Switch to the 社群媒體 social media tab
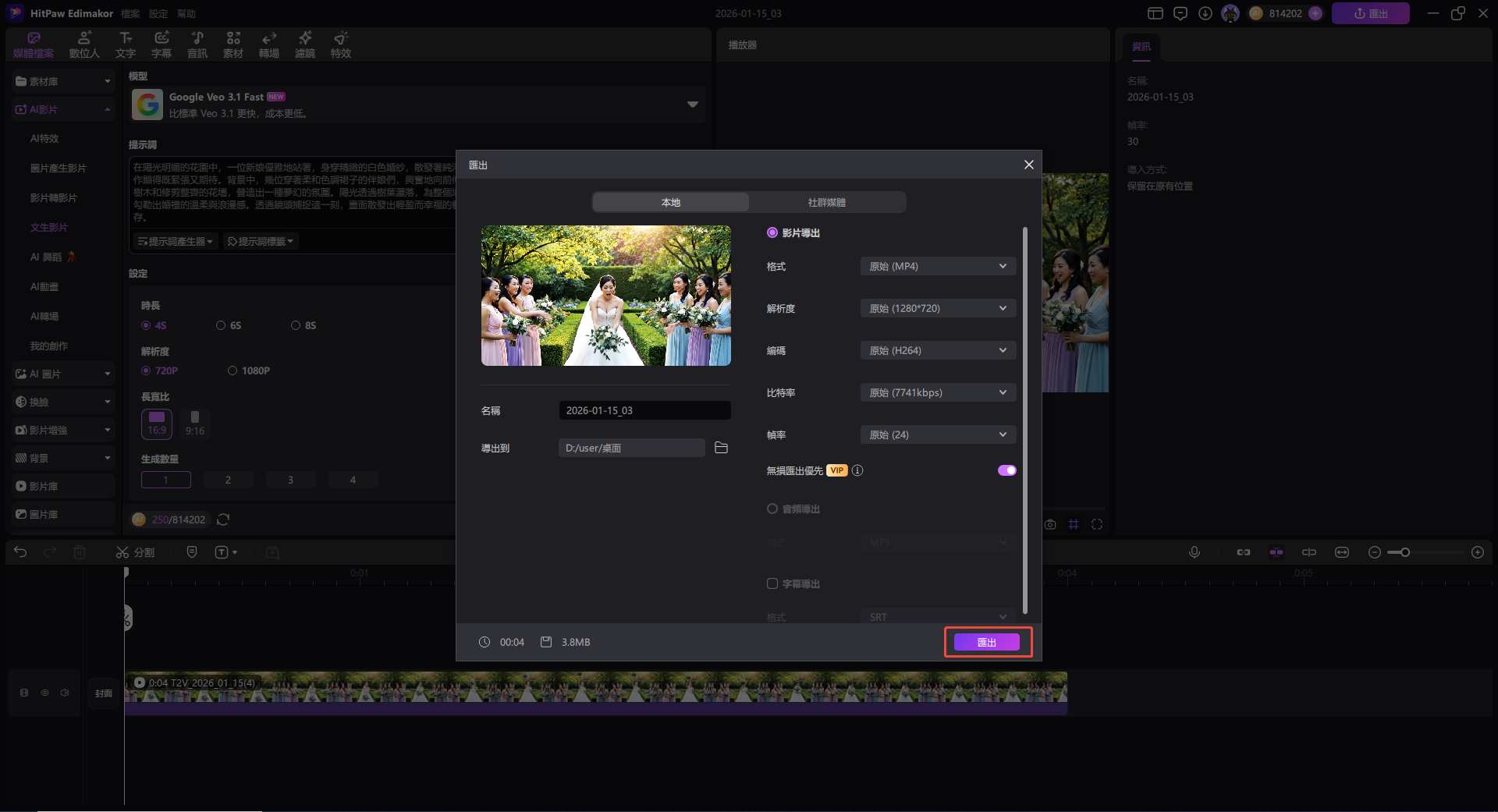 tap(826, 202)
